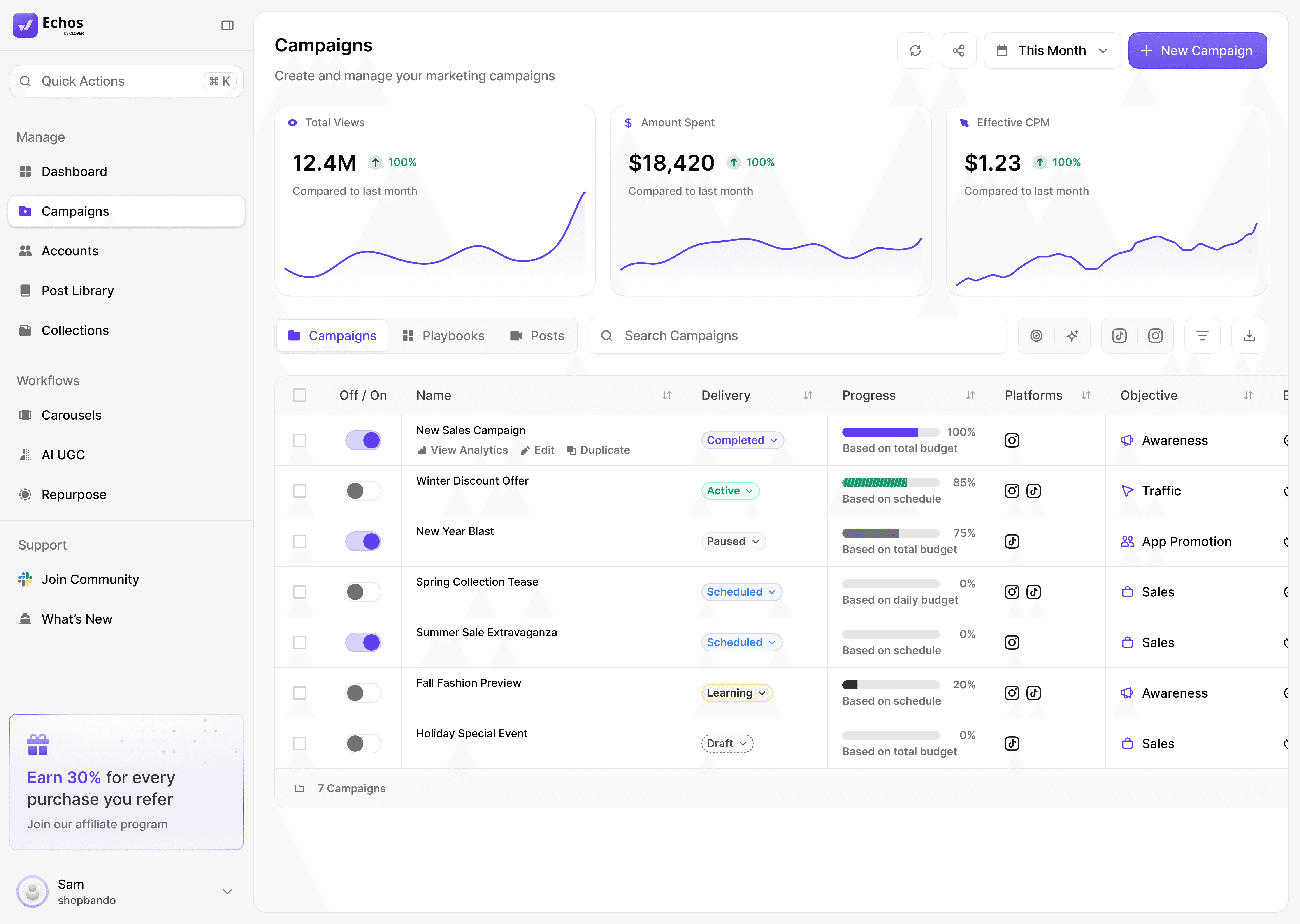Switch to the Posts tab
The width and height of the screenshot is (1300, 924).
537,336
